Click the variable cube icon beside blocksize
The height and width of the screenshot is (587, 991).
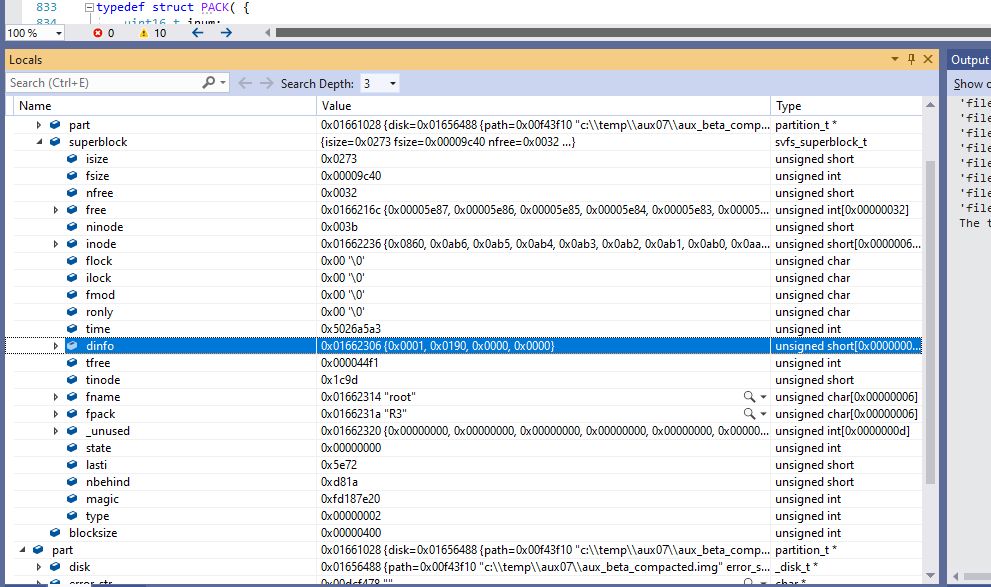tap(55, 533)
